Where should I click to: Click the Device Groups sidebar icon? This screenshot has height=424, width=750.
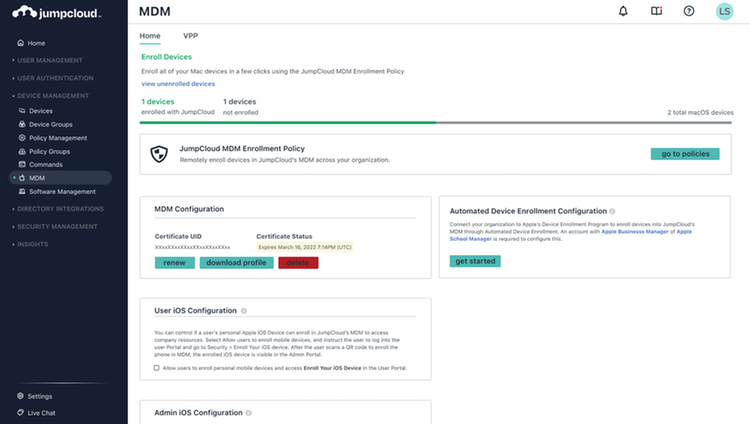click(22, 124)
